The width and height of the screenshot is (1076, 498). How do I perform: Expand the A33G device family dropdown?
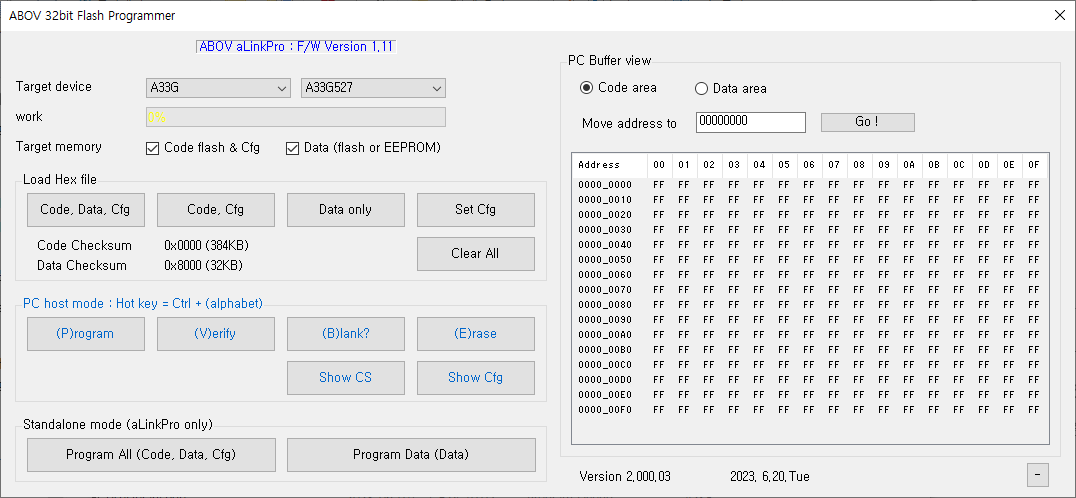coord(218,88)
